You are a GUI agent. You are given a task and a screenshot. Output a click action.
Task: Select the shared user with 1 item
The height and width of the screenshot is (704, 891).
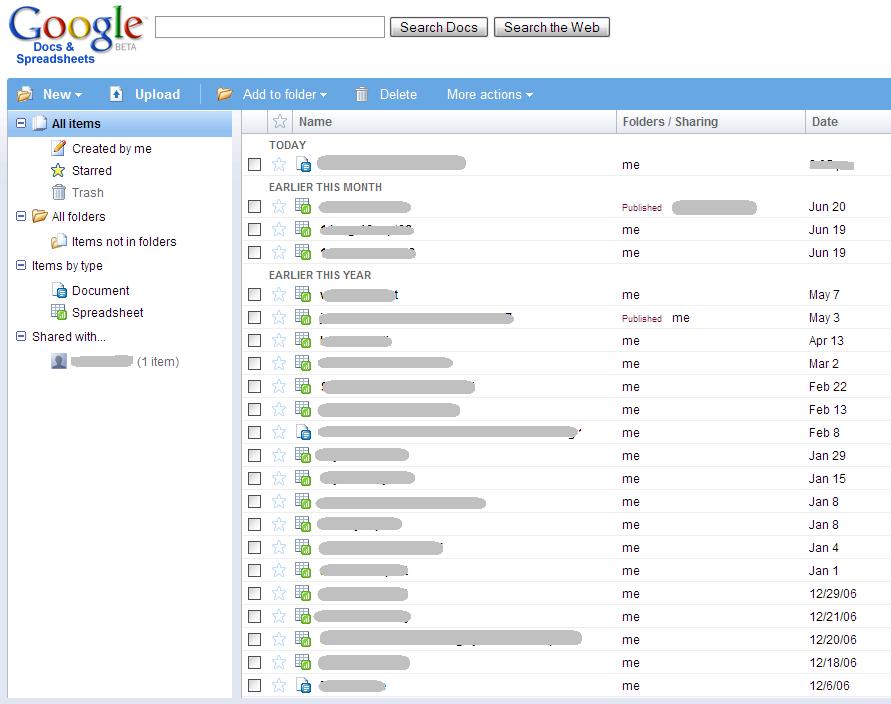click(x=125, y=361)
